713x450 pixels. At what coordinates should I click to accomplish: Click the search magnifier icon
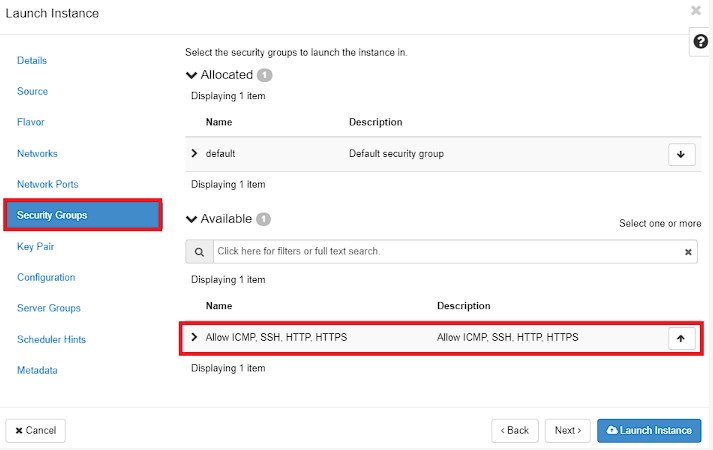click(x=199, y=251)
